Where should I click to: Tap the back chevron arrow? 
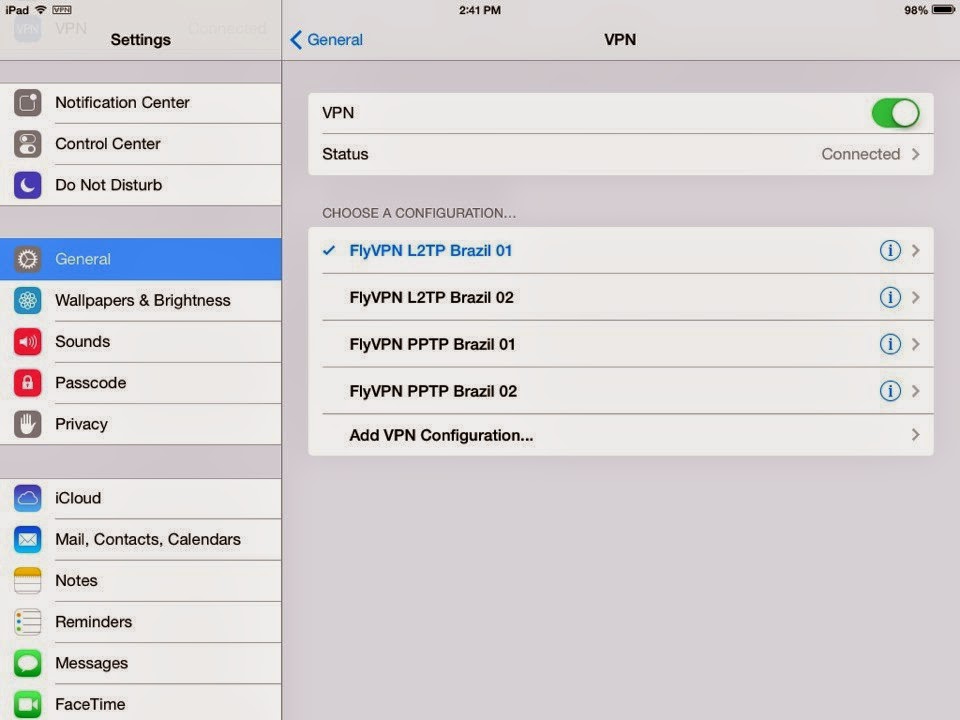pyautogui.click(x=296, y=40)
